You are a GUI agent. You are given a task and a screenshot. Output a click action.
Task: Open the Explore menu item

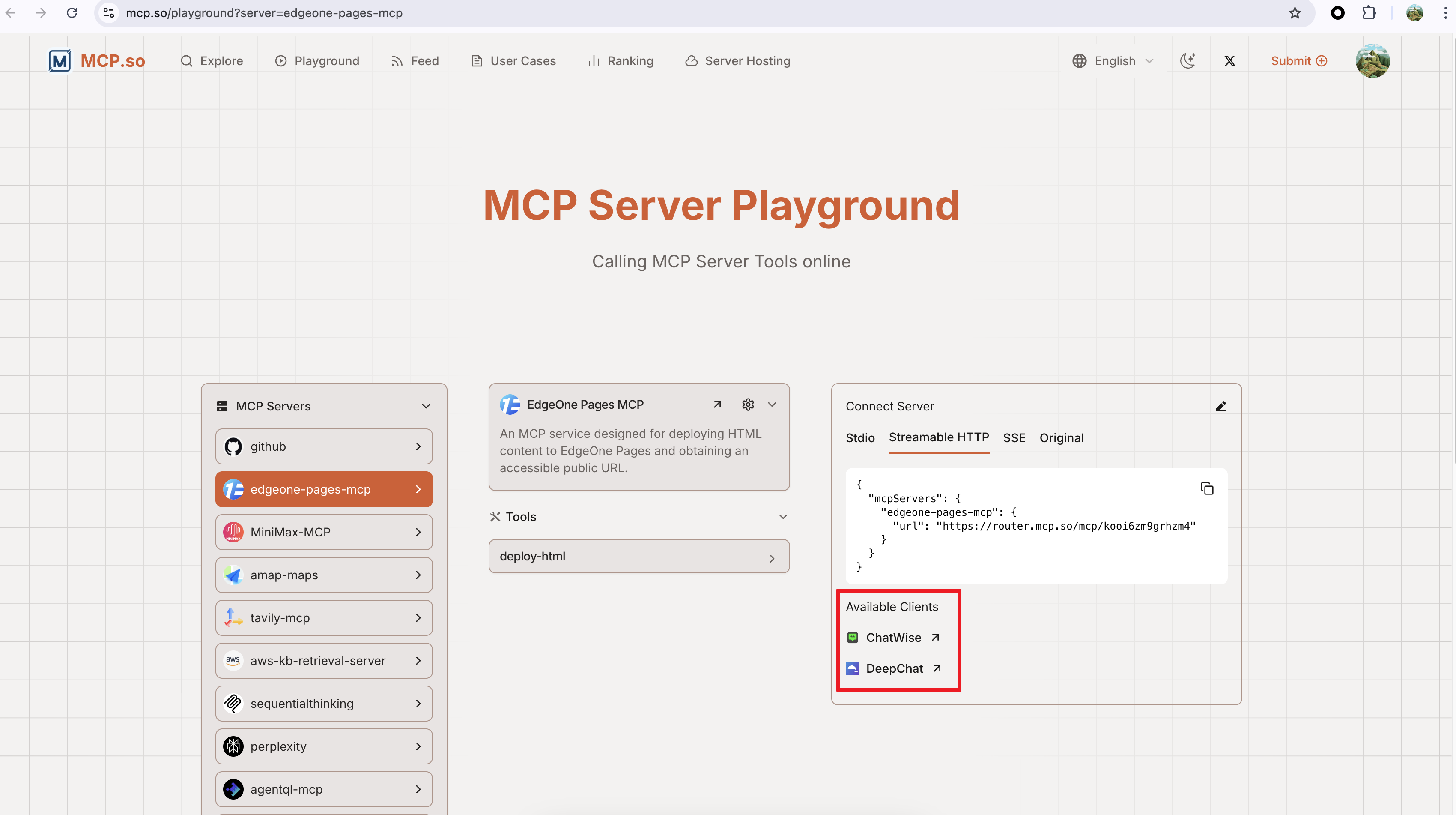point(212,61)
